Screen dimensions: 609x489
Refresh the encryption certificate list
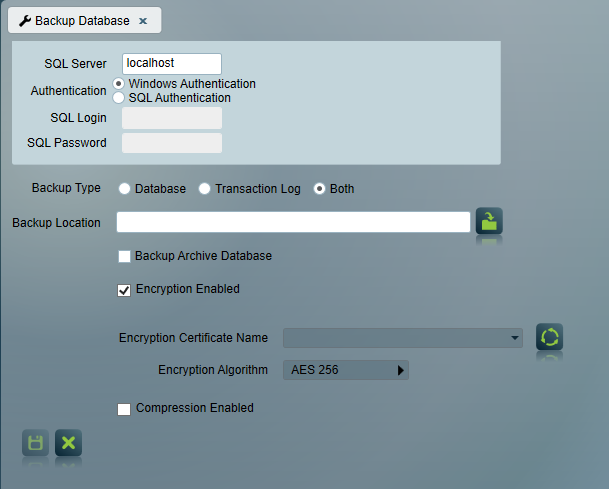(x=549, y=337)
